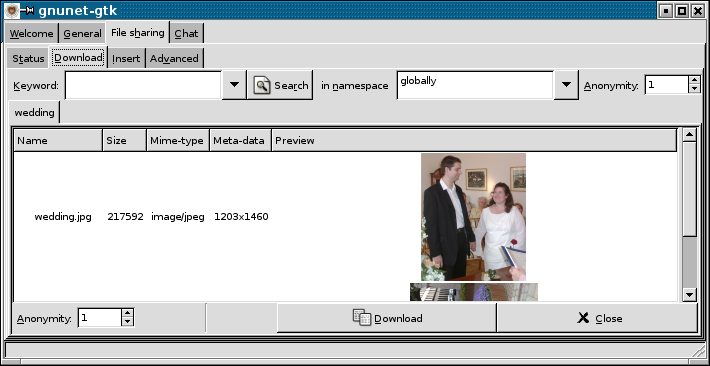This screenshot has width=710, height=366.
Task: Click the results vertical scrollbar thumb
Action: pyautogui.click(x=689, y=189)
